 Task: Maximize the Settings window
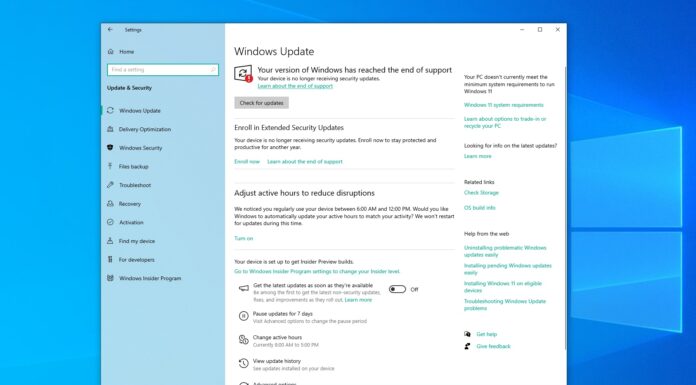[540, 30]
